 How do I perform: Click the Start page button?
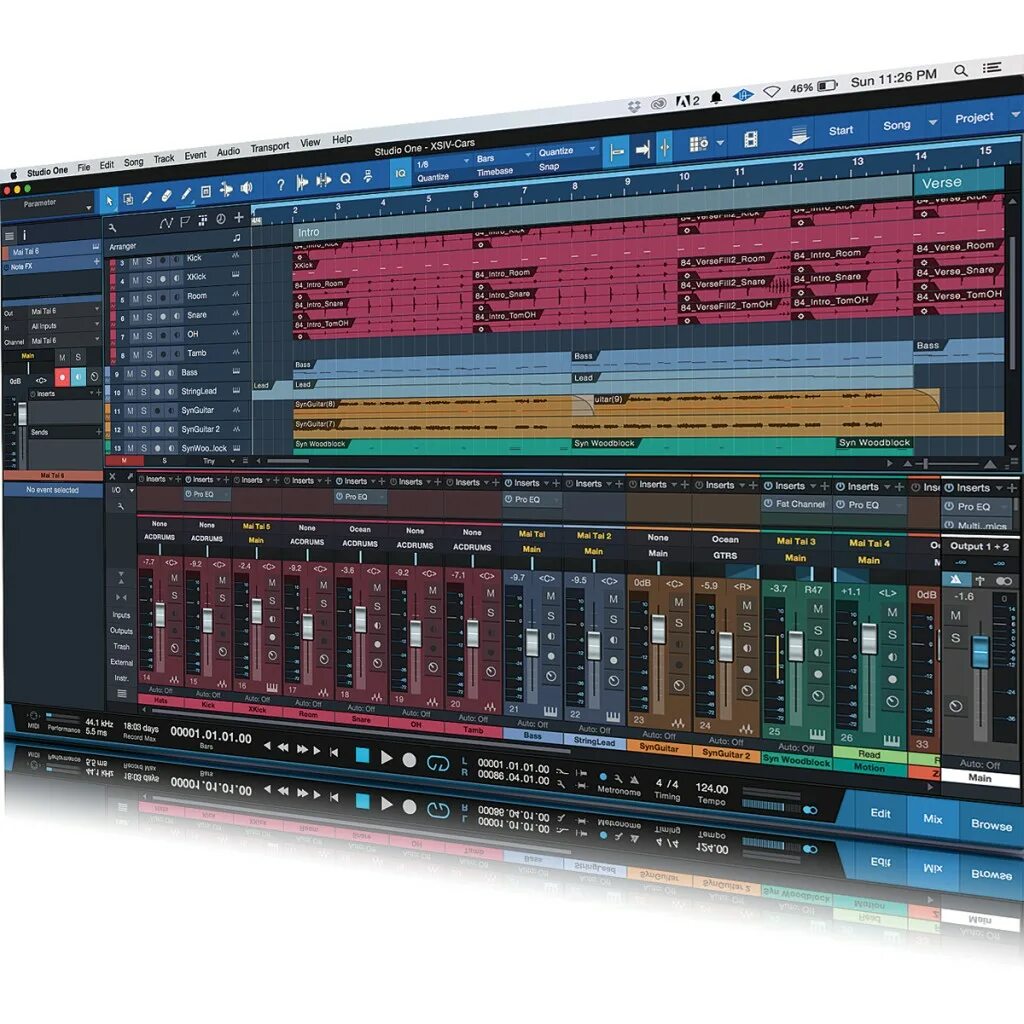840,131
